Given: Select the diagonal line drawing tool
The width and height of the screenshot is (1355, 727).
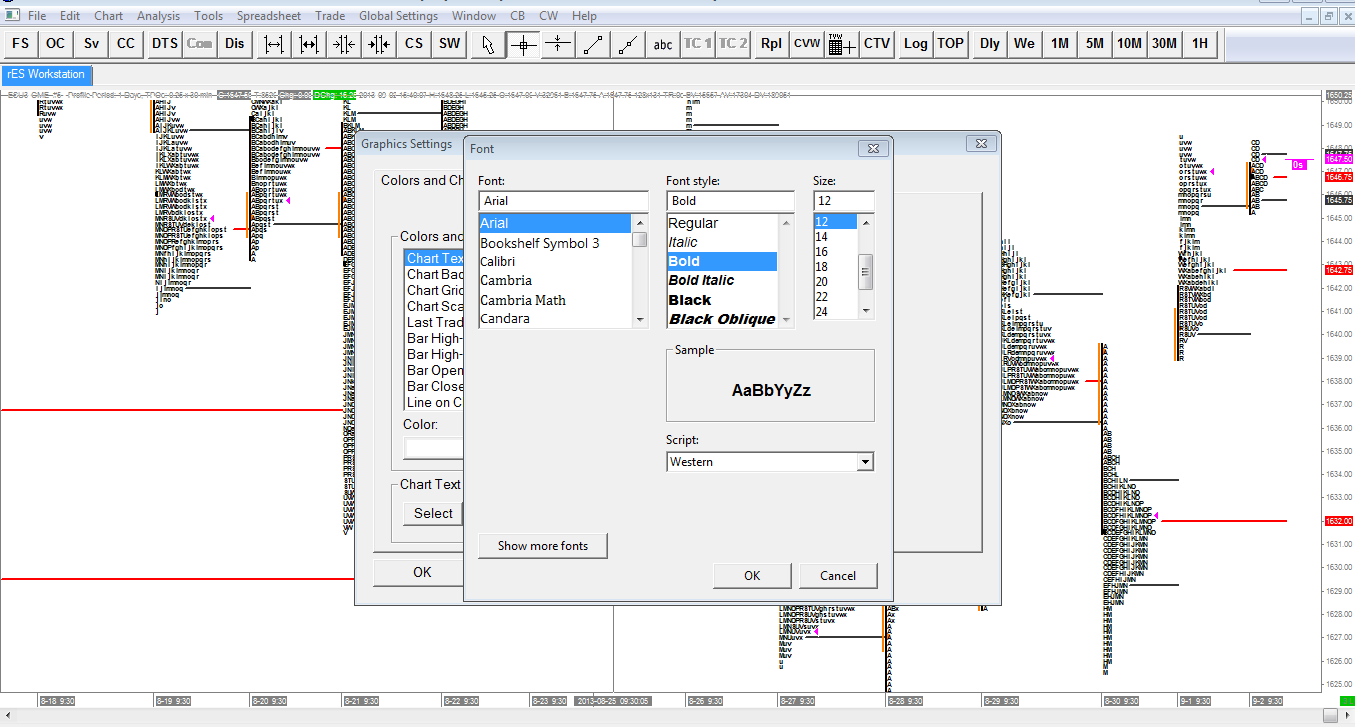Looking at the screenshot, I should click(x=593, y=43).
